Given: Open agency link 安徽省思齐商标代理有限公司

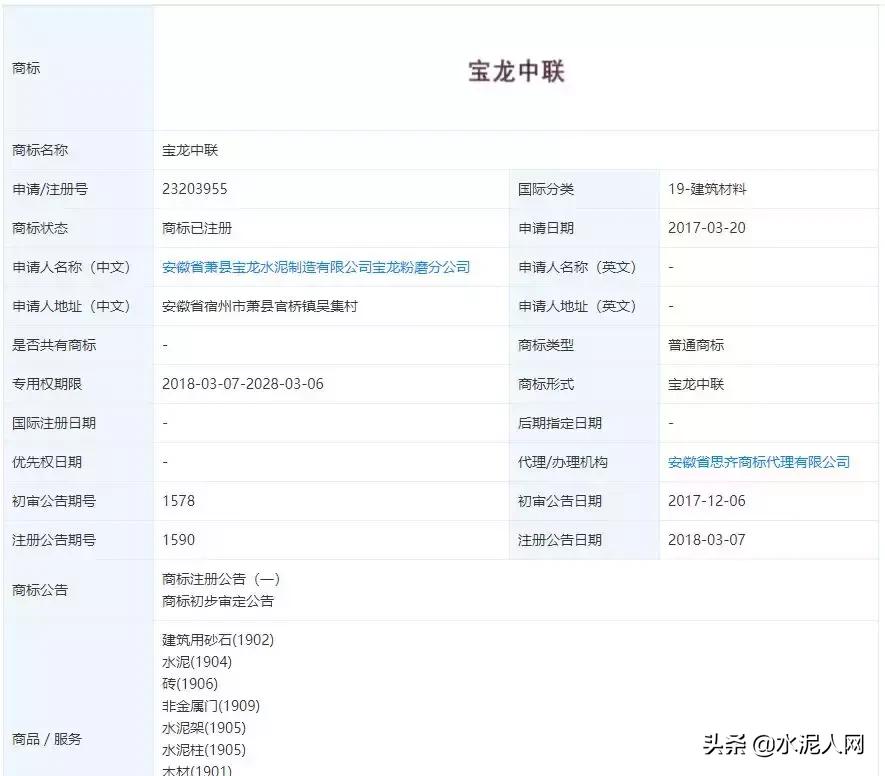Looking at the screenshot, I should click(x=759, y=462).
